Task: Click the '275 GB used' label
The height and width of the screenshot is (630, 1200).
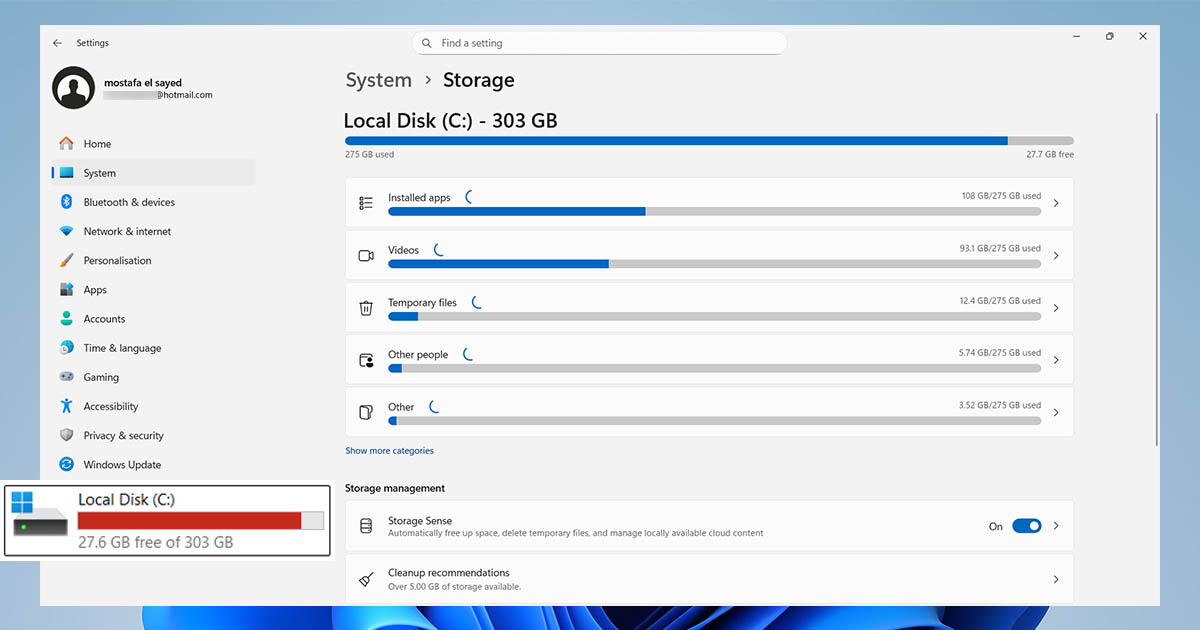Action: pos(369,155)
